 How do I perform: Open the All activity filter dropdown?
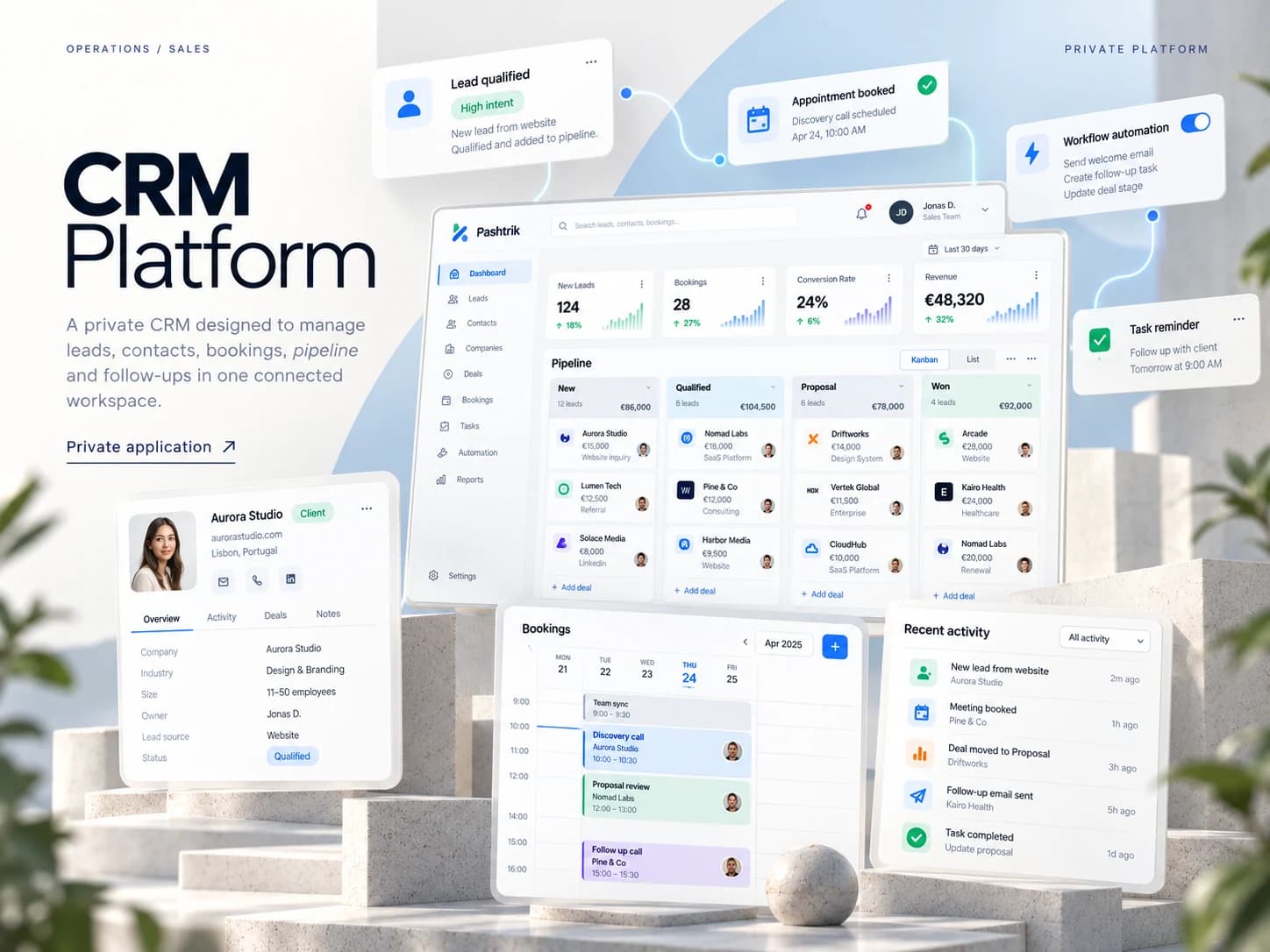coord(1105,639)
